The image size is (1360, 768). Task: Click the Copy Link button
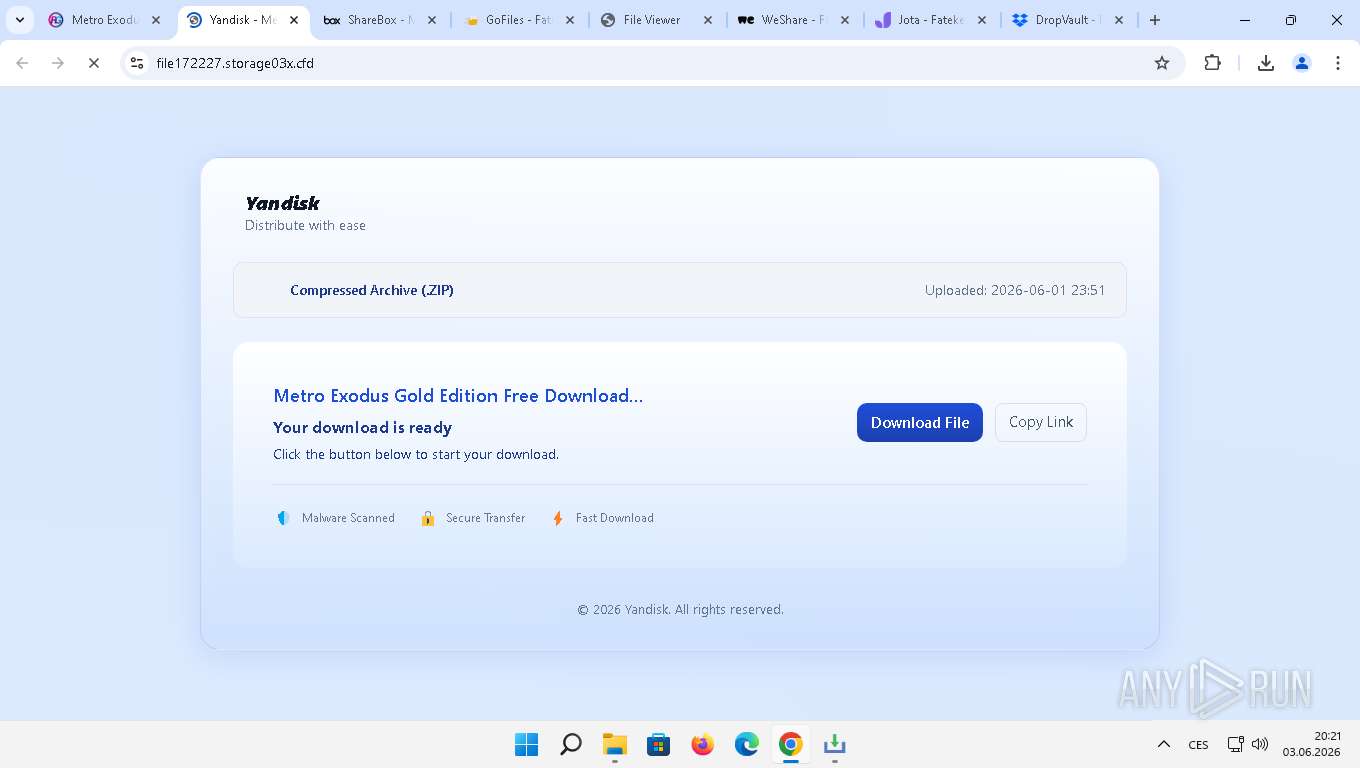(x=1040, y=422)
